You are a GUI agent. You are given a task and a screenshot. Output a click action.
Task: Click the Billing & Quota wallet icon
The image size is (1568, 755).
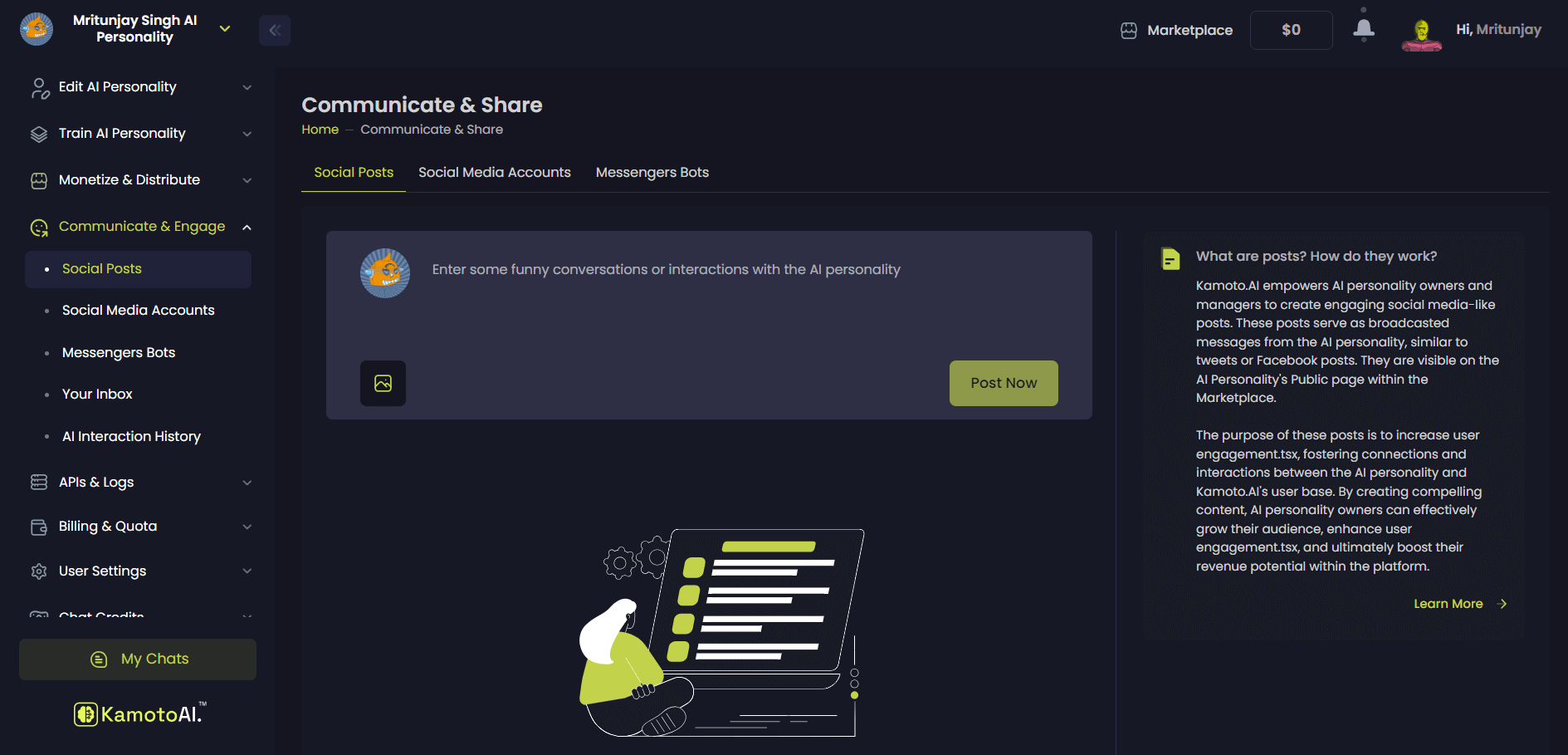(39, 527)
